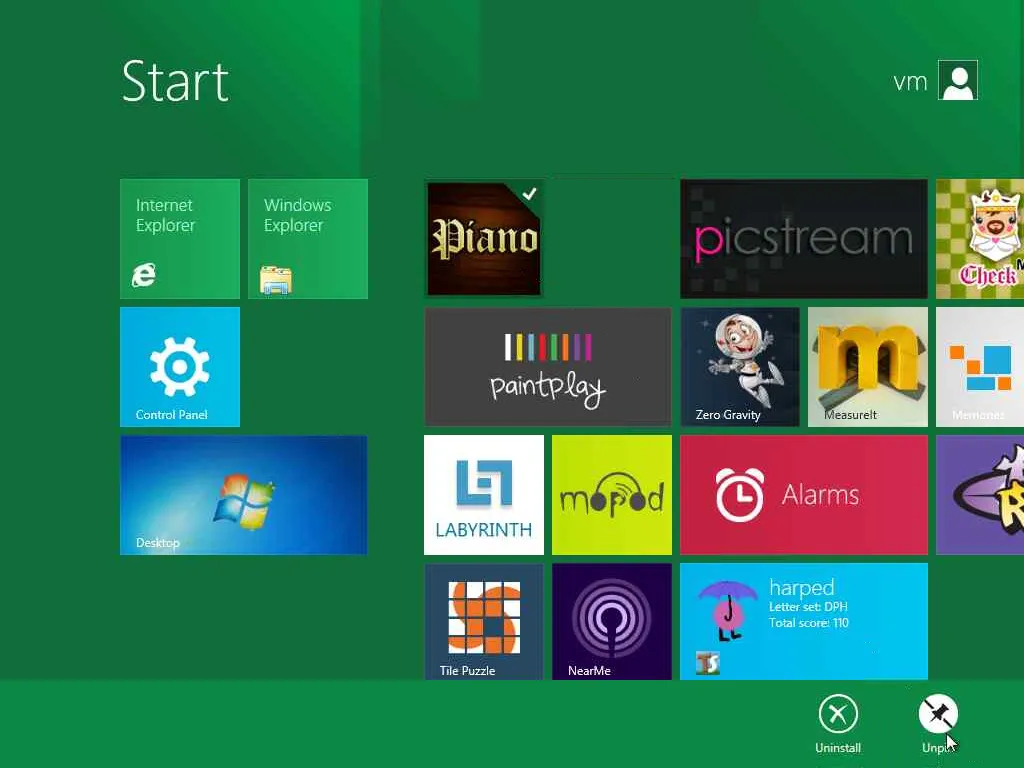
Task: Open the Control Panel gear tile
Action: [x=180, y=366]
